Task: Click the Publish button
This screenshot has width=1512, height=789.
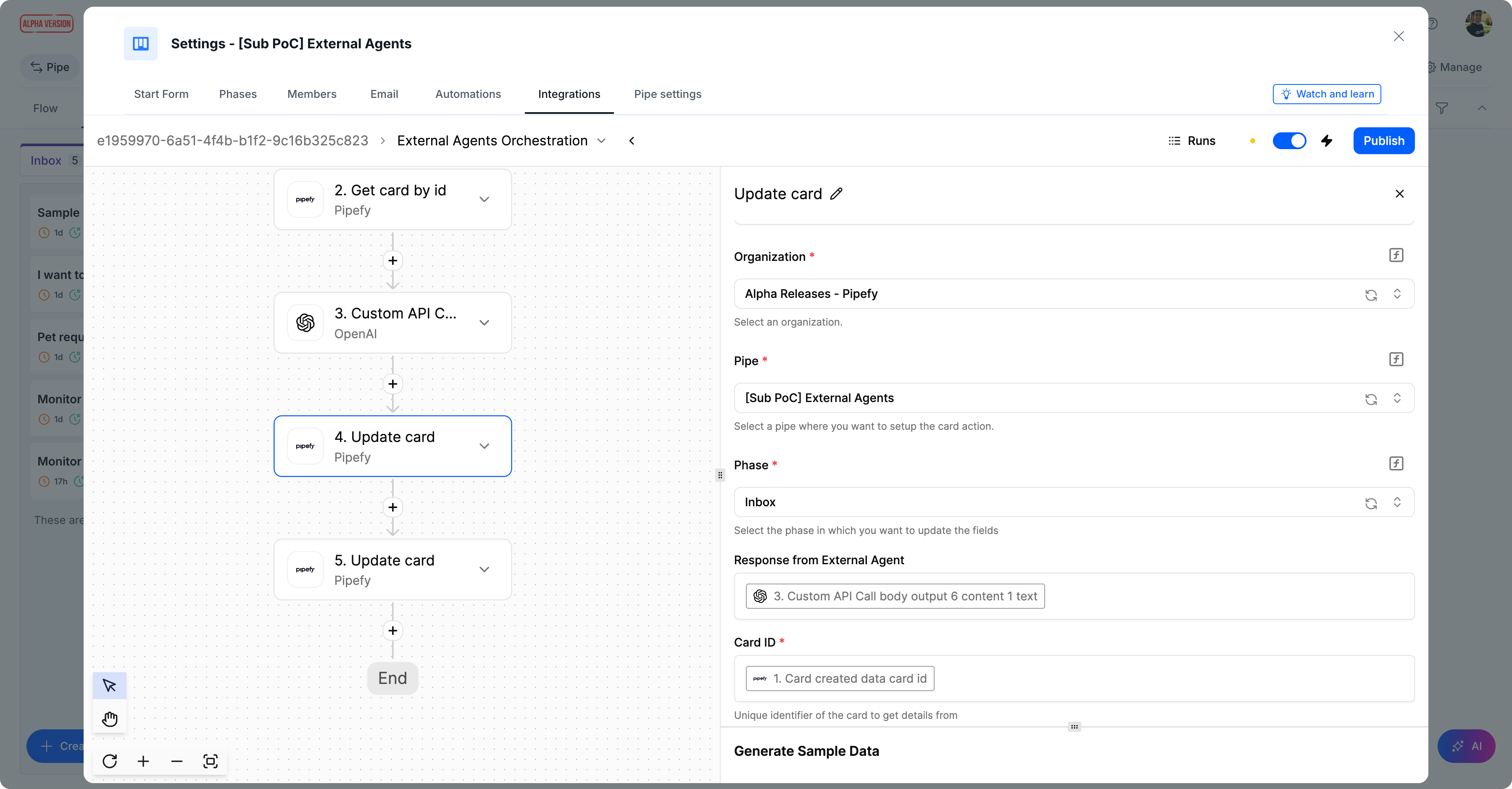Action: click(1383, 141)
